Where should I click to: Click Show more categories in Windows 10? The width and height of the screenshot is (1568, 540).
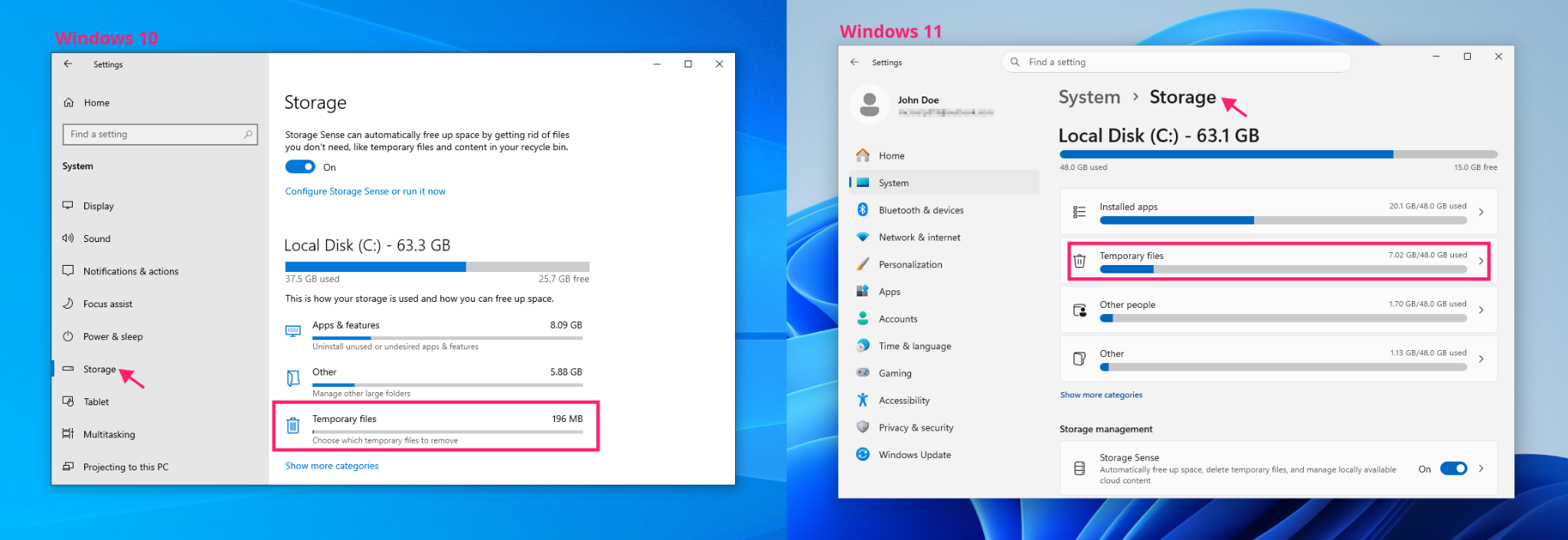point(332,466)
